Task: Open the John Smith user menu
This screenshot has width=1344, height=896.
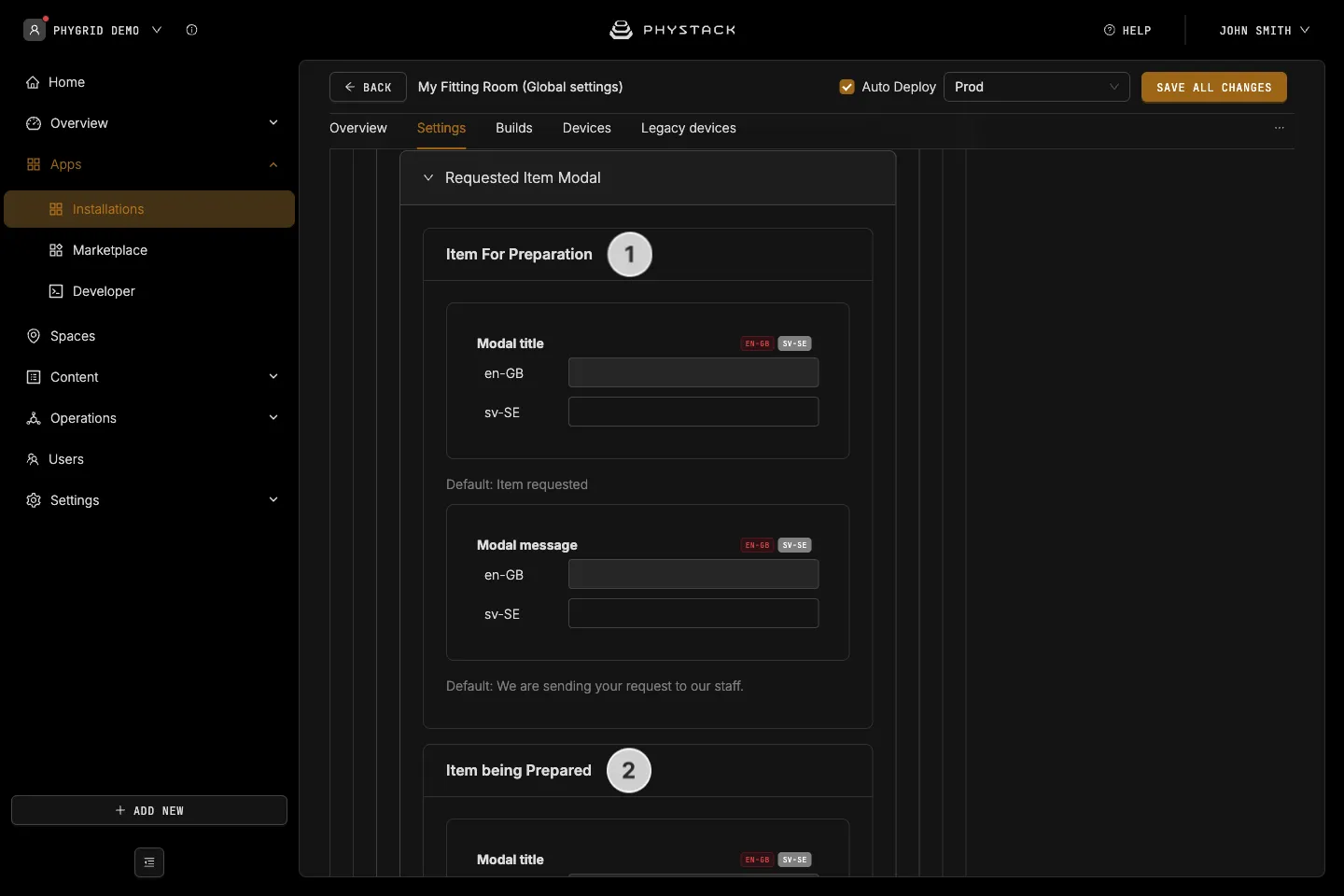Action: tap(1265, 30)
